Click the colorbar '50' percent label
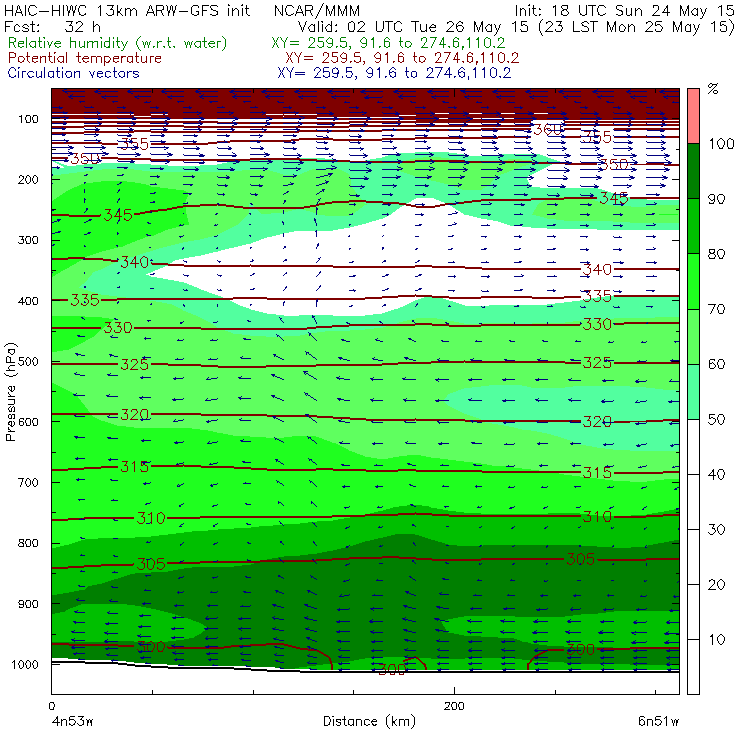This screenshot has width=740, height=740. tap(716, 420)
